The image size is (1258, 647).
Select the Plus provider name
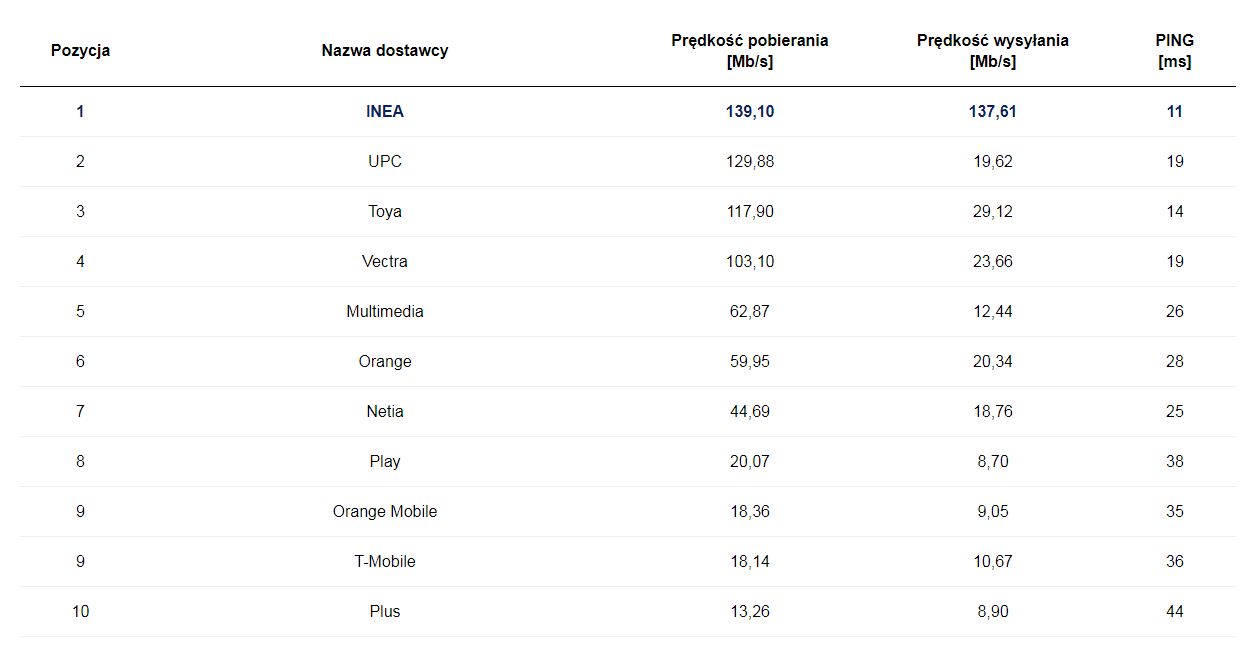385,611
